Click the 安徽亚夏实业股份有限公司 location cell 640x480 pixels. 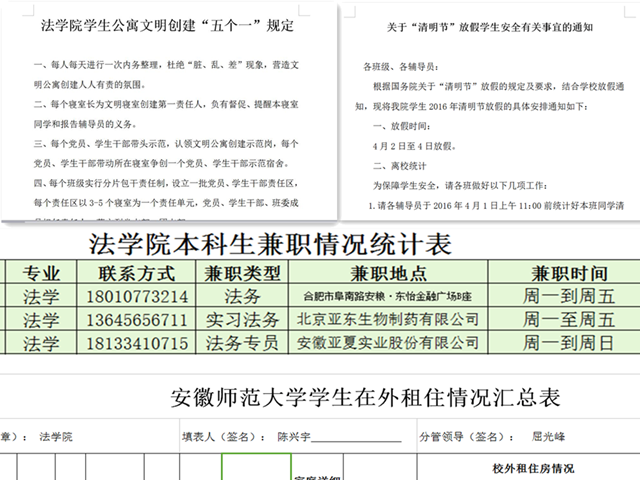click(x=388, y=344)
